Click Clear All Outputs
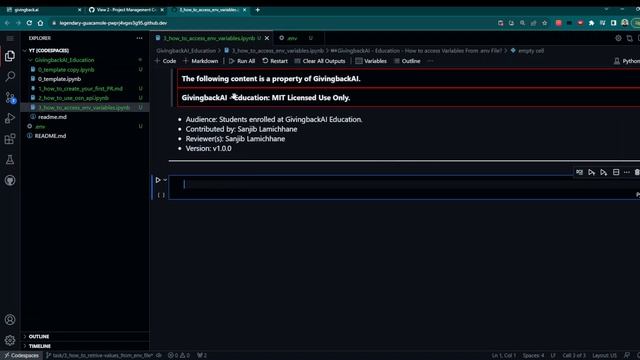The image size is (640, 360). (320, 61)
